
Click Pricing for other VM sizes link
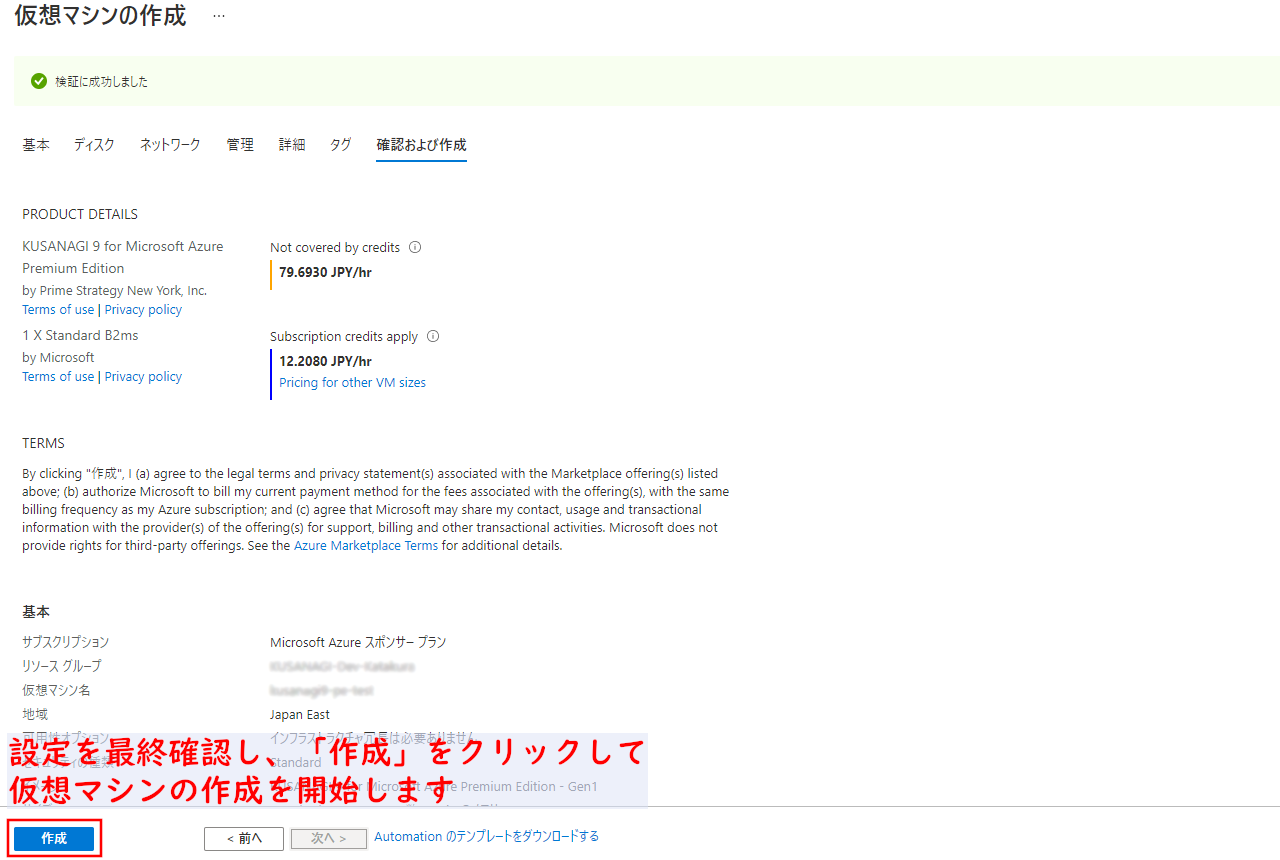point(352,383)
